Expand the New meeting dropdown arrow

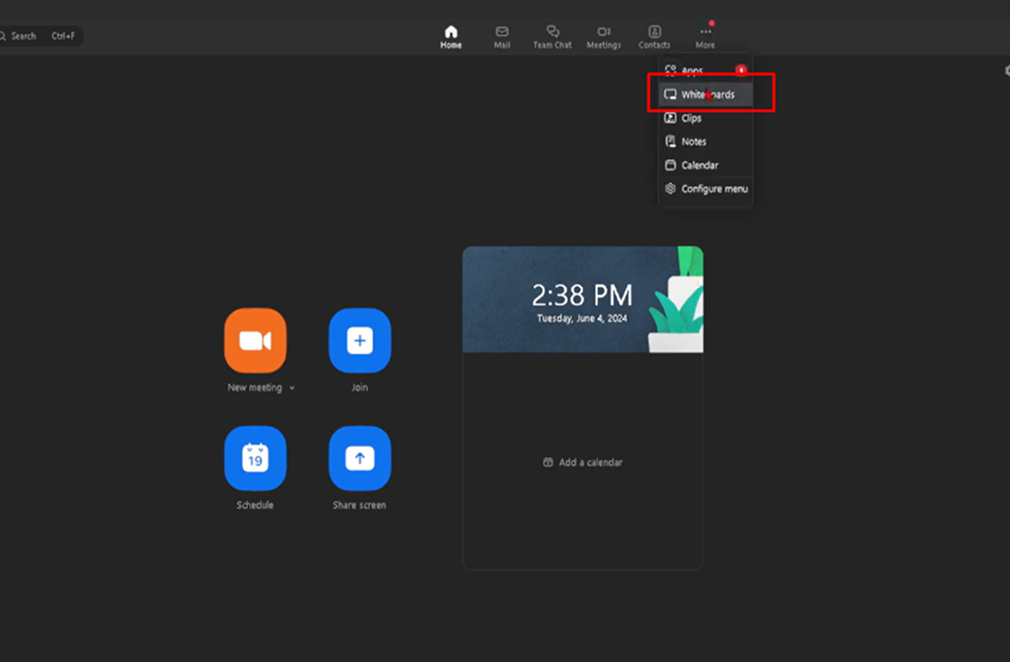(x=292, y=388)
